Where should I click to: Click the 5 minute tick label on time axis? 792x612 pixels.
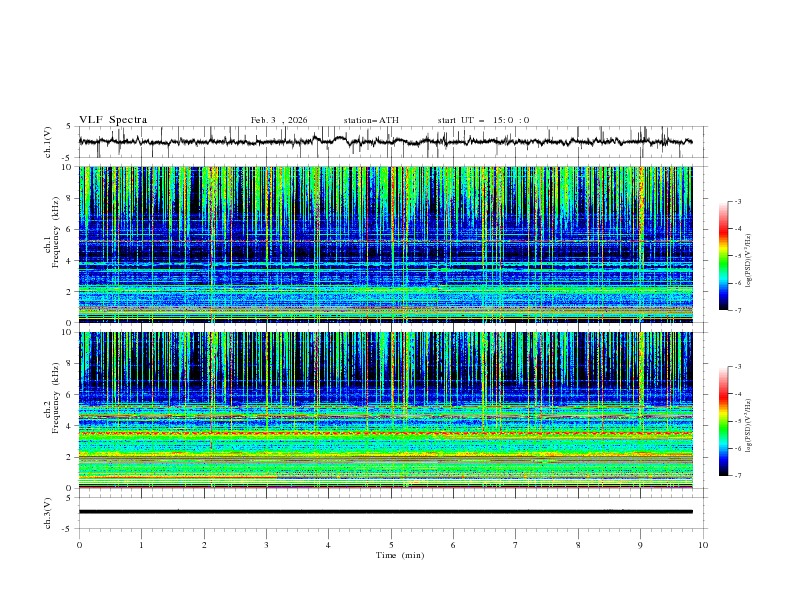[391, 545]
